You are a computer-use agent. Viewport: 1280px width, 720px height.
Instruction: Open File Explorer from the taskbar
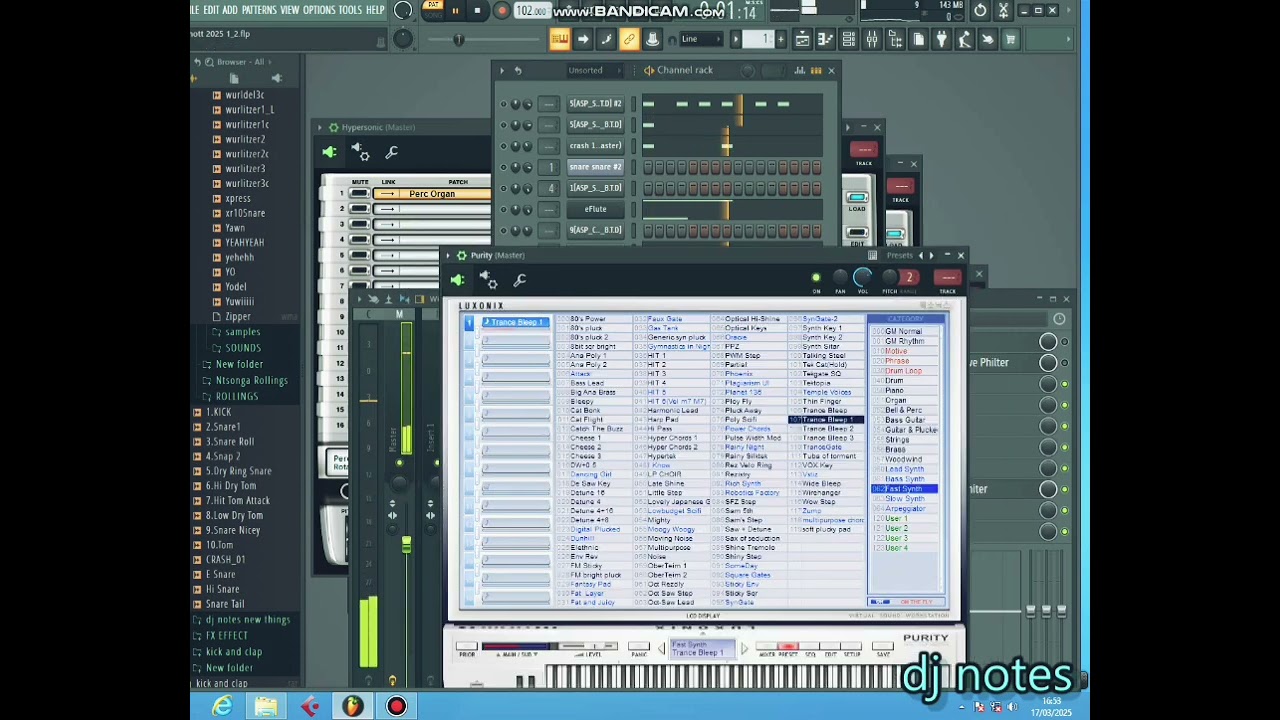click(266, 707)
